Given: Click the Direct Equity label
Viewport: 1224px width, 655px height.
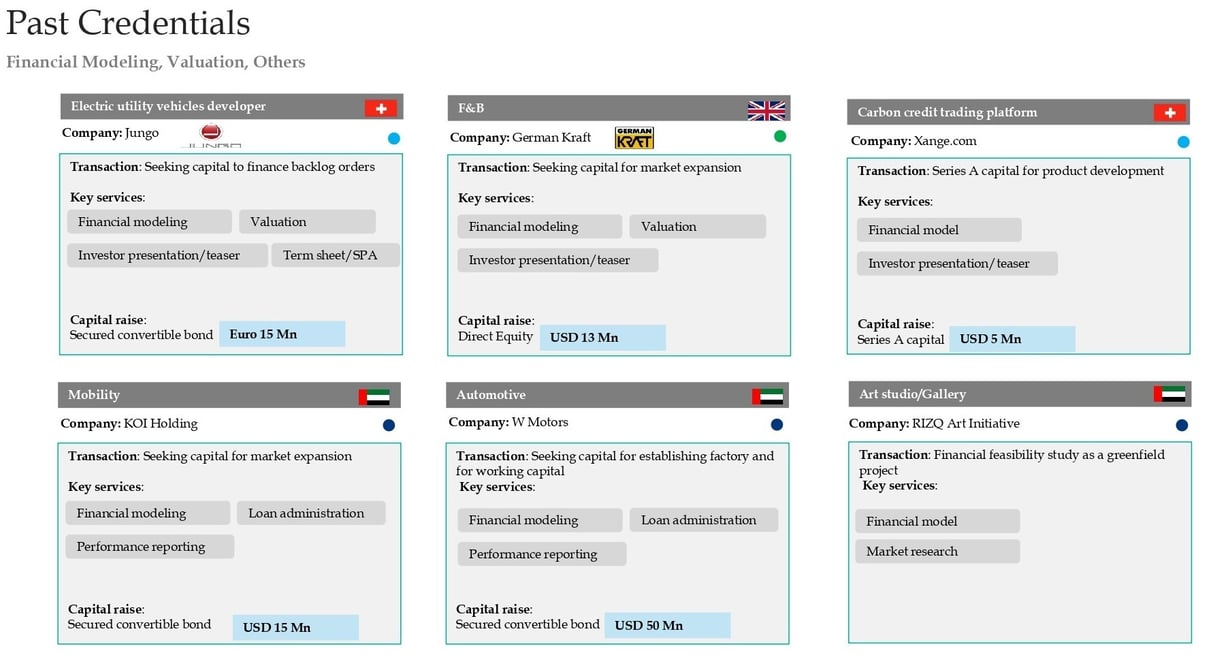Looking at the screenshot, I should click(496, 336).
